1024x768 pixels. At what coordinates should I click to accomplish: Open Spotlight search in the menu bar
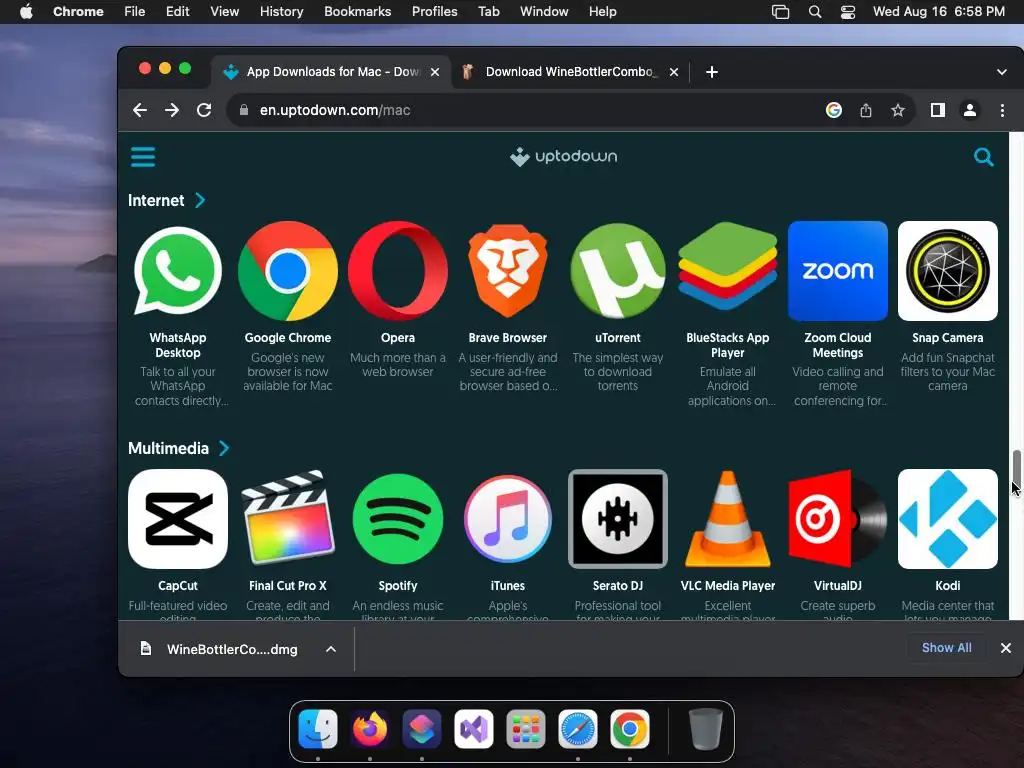tap(814, 12)
